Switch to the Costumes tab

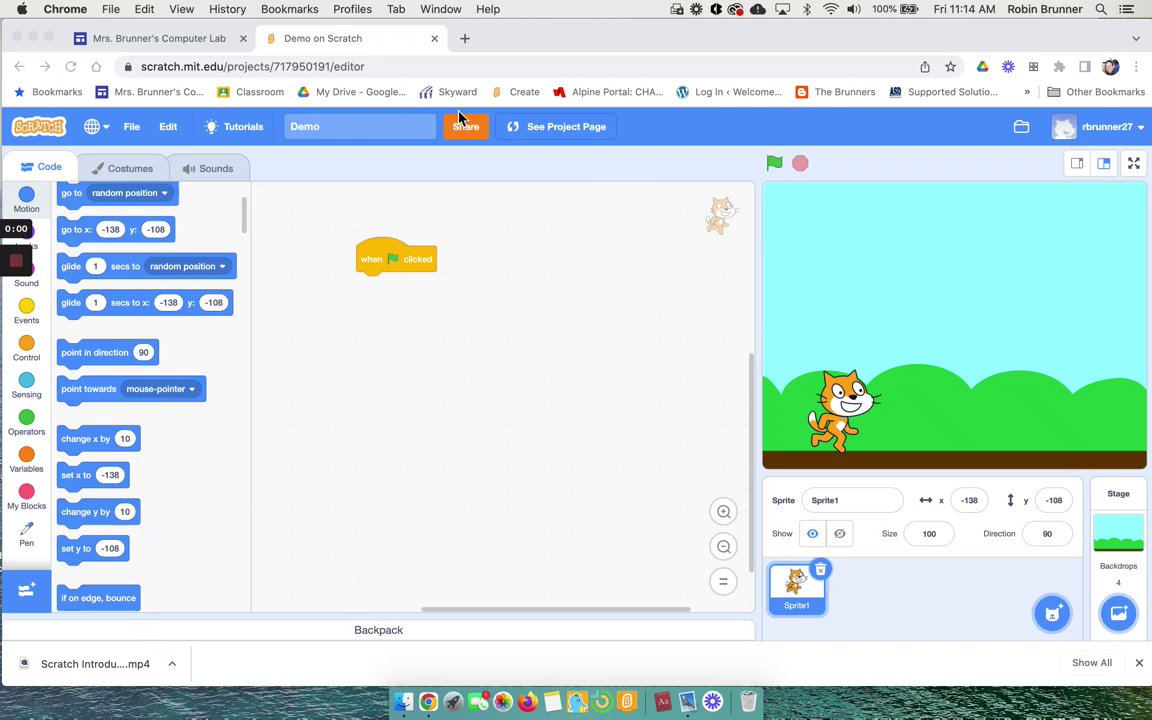(122, 168)
